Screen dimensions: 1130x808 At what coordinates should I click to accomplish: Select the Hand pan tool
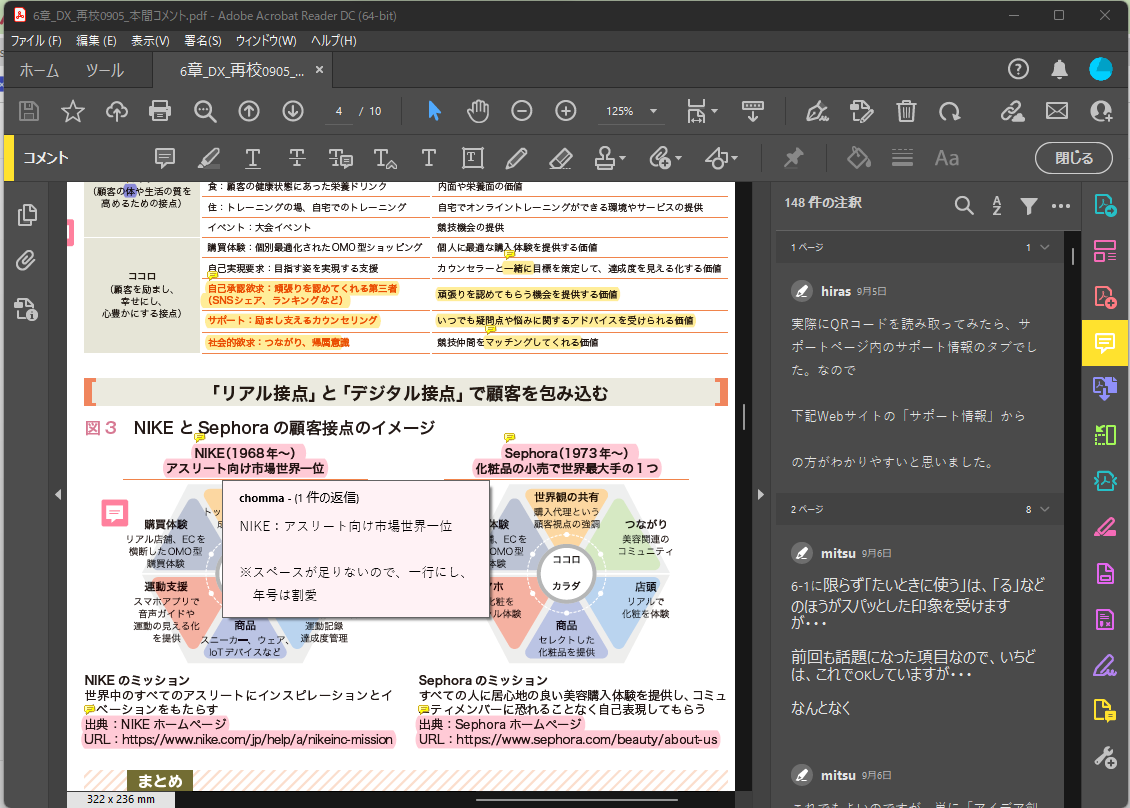click(x=477, y=111)
